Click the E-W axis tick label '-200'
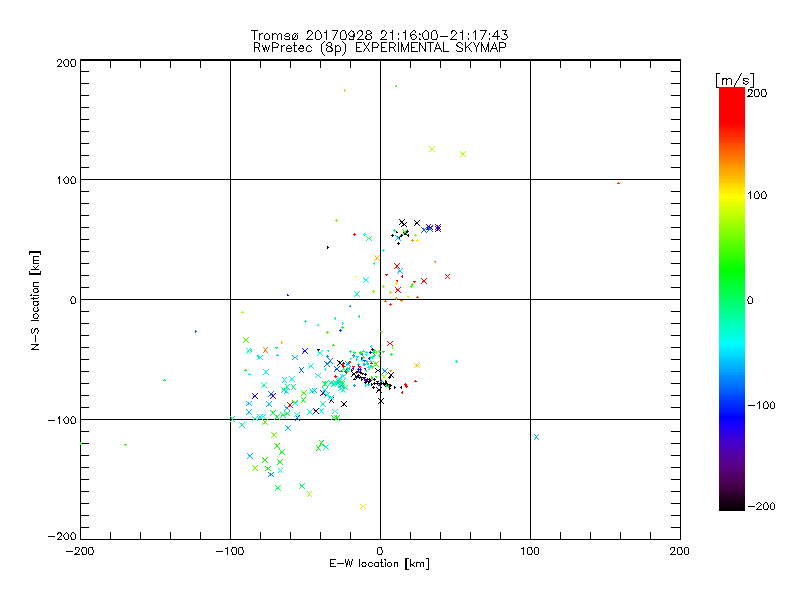This screenshot has width=800, height=600. pos(80,551)
